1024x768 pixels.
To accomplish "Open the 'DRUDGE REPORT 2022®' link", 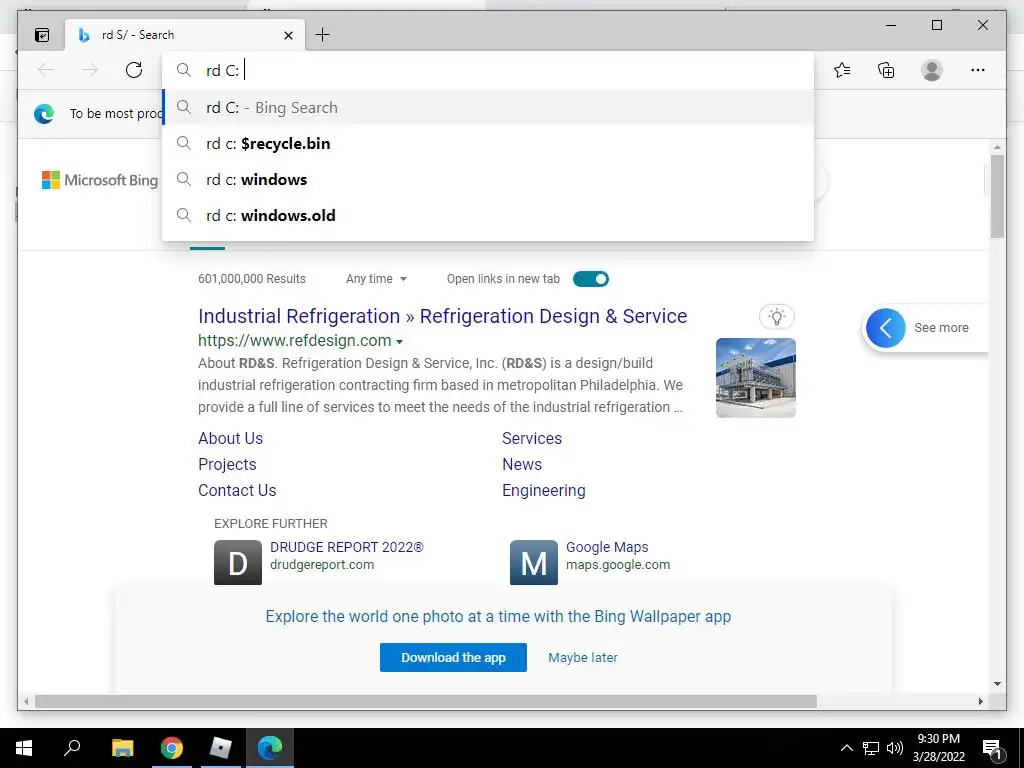I will [x=347, y=547].
